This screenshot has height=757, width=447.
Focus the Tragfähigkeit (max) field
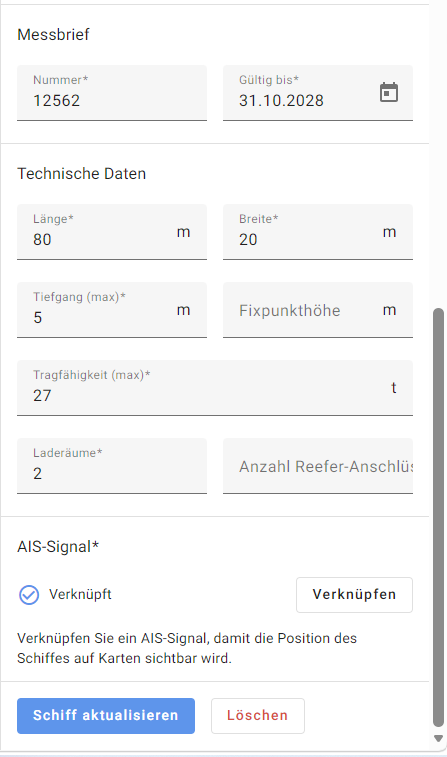(x=215, y=388)
